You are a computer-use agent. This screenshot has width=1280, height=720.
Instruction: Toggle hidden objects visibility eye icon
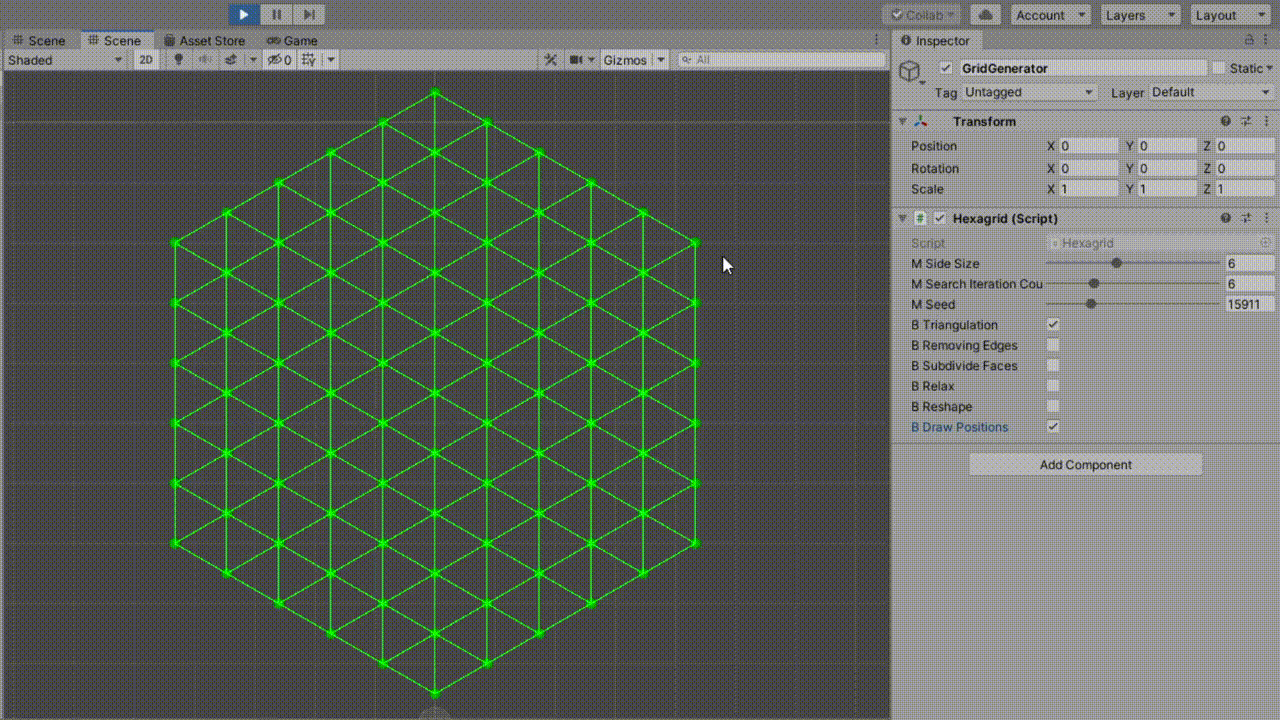coord(279,60)
